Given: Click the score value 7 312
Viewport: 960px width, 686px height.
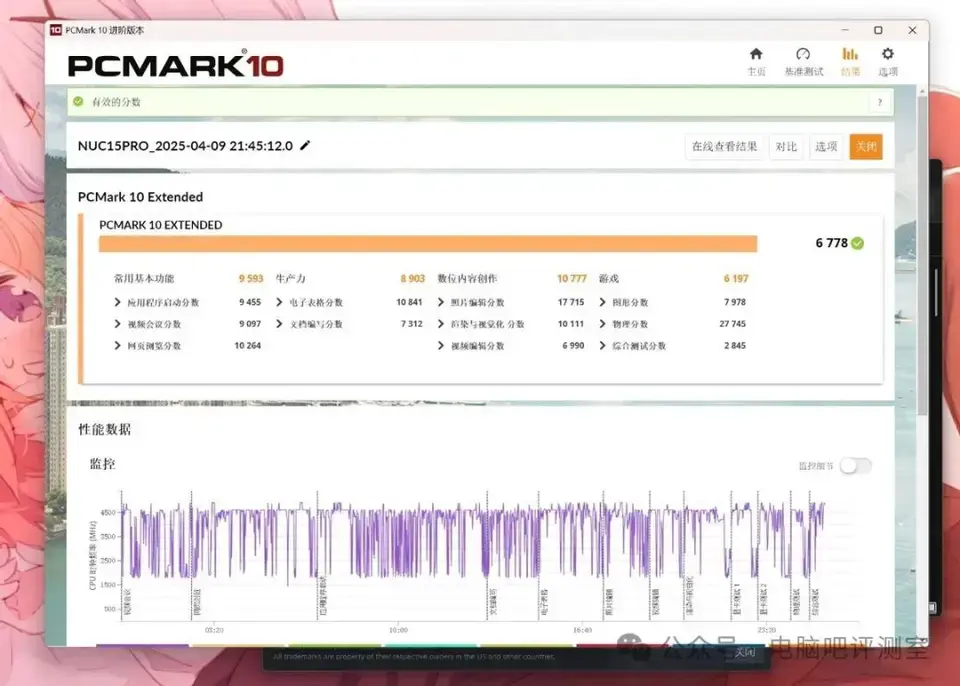Looking at the screenshot, I should [412, 323].
